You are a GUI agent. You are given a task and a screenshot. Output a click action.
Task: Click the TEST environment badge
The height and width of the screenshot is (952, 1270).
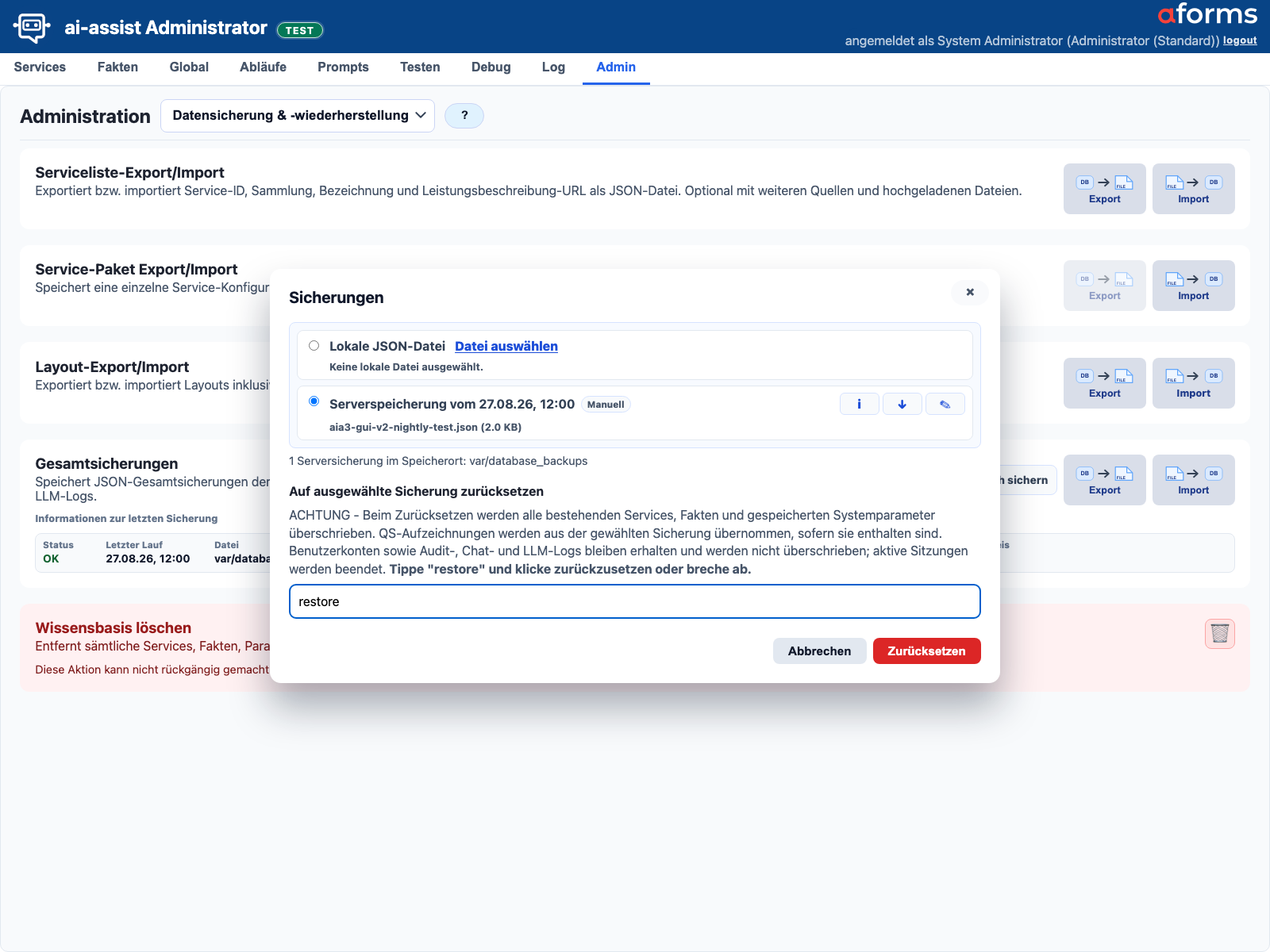299,30
